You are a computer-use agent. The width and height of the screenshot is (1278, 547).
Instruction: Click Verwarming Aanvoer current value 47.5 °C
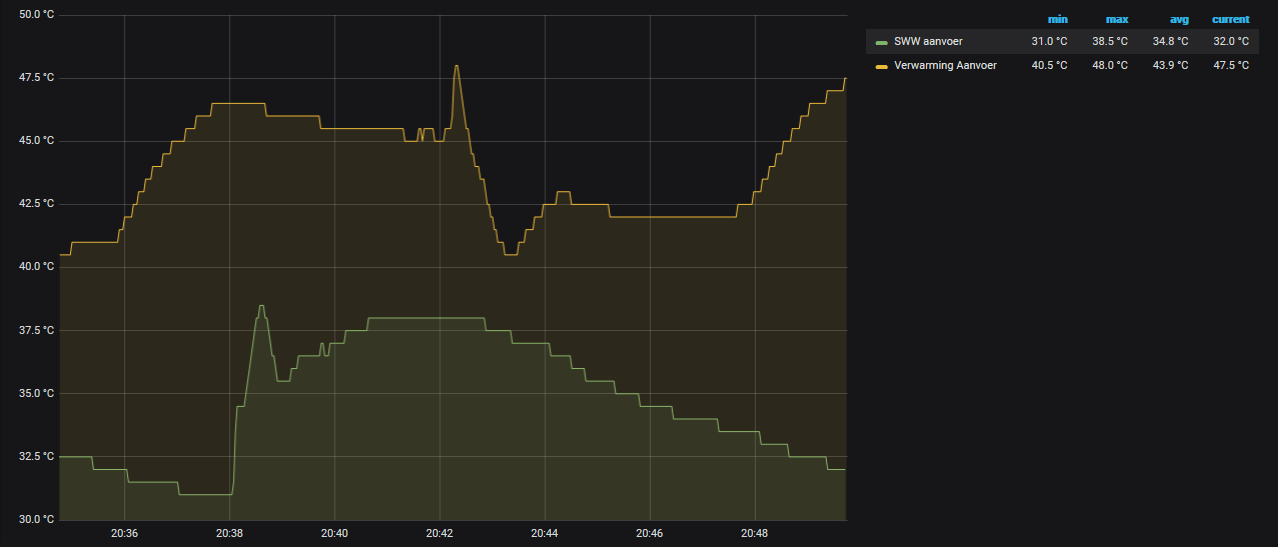click(x=1231, y=65)
